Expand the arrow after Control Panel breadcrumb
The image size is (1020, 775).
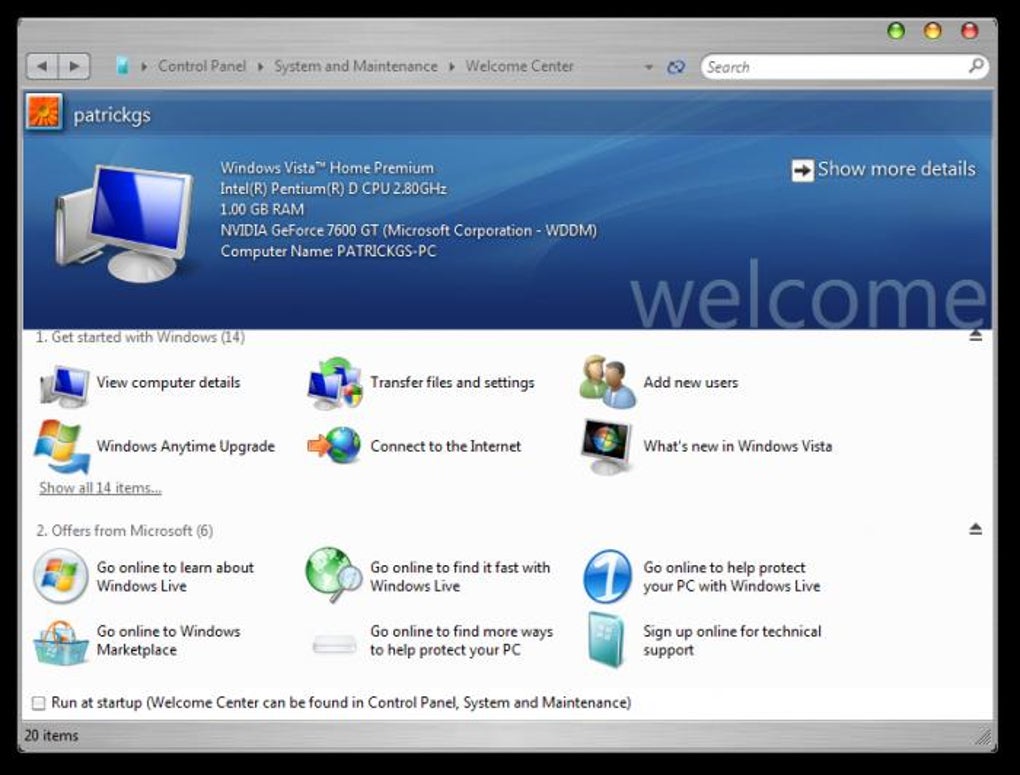tap(260, 66)
